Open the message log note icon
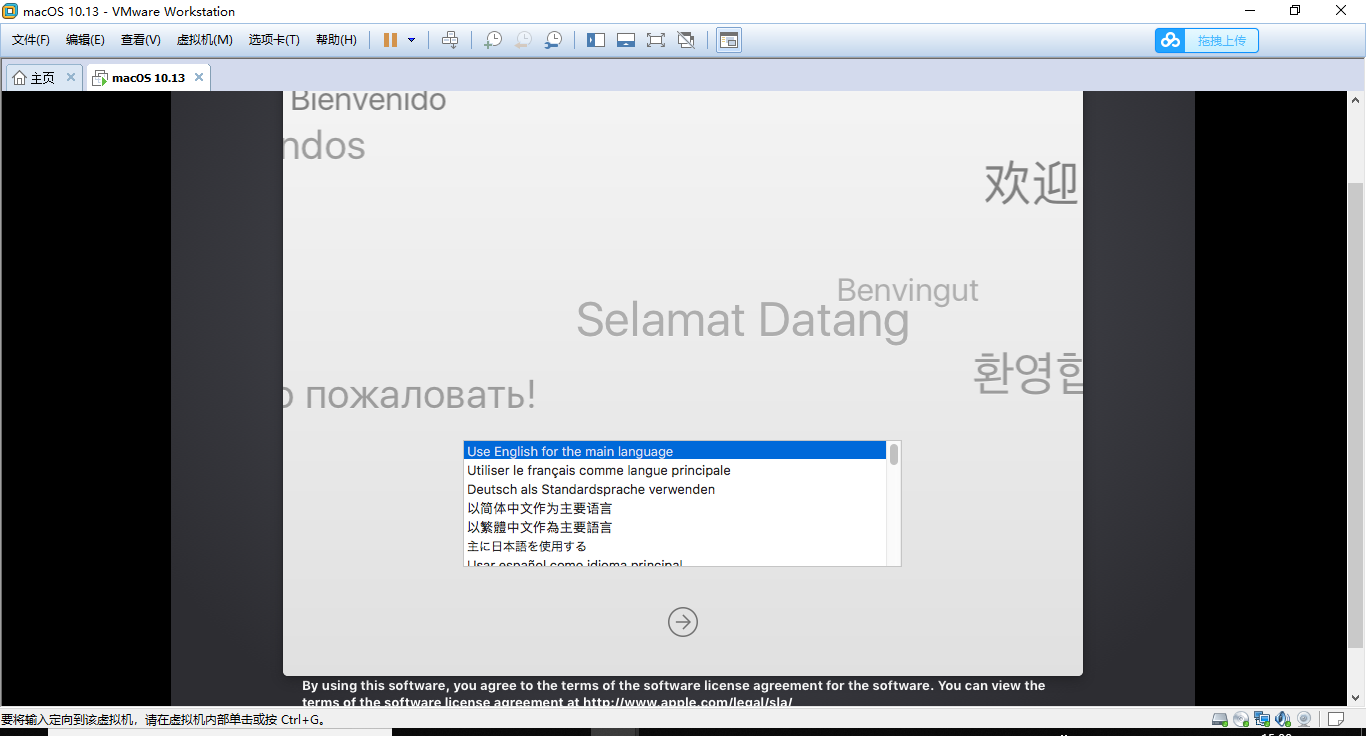The width and height of the screenshot is (1366, 736). [1336, 719]
